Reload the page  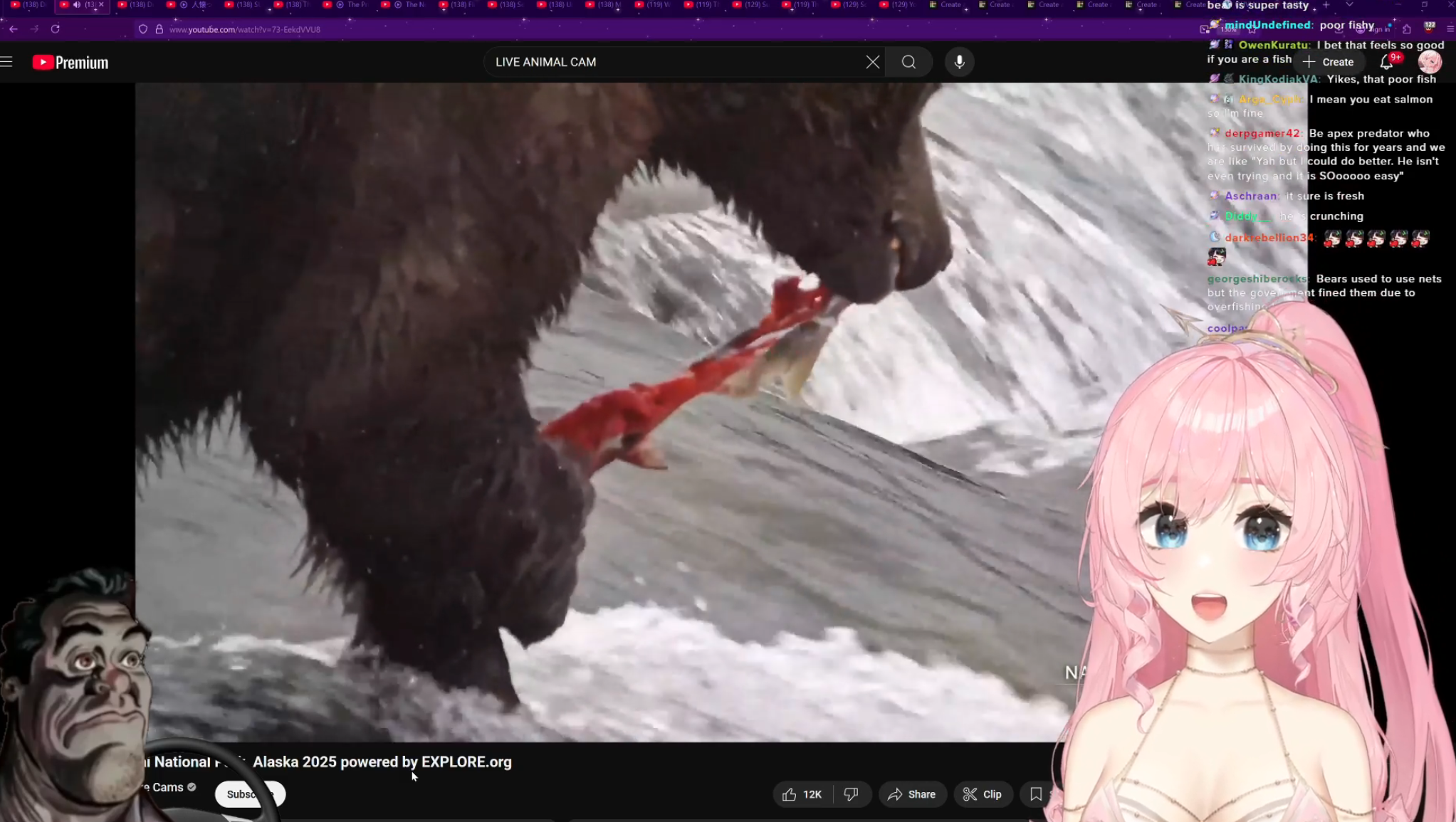55,29
